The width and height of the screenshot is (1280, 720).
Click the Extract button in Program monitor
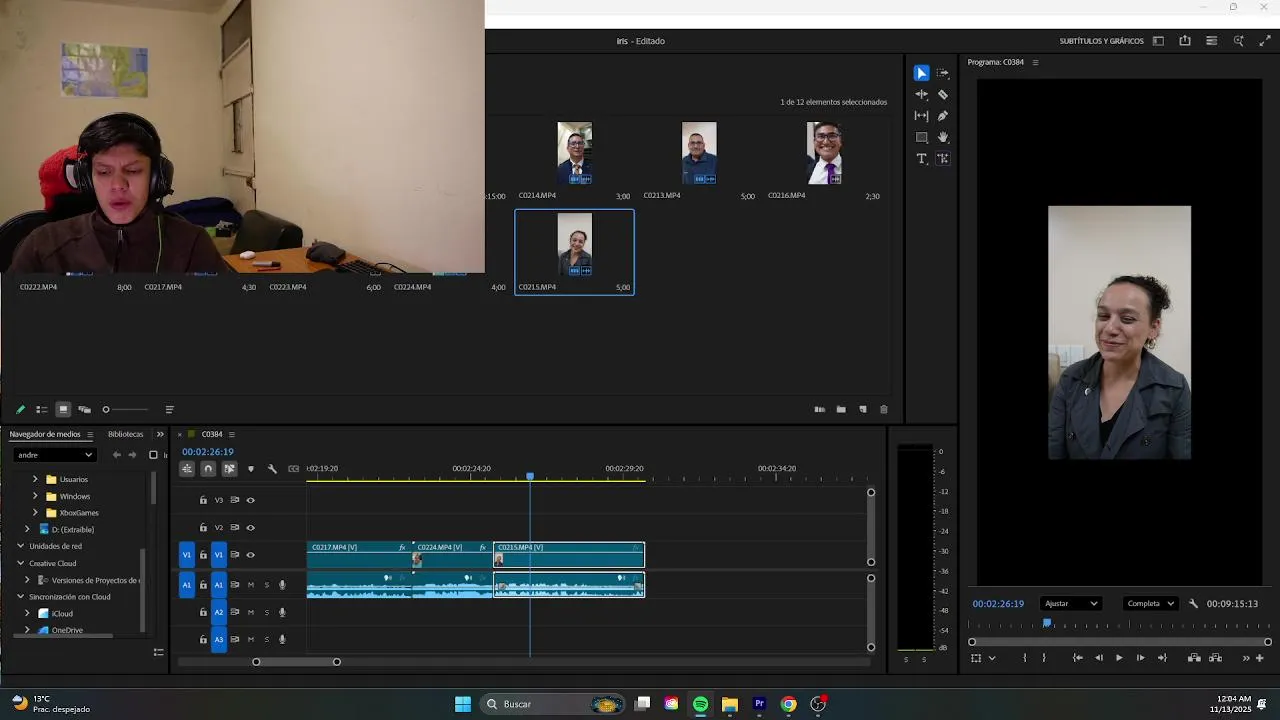(x=1215, y=658)
